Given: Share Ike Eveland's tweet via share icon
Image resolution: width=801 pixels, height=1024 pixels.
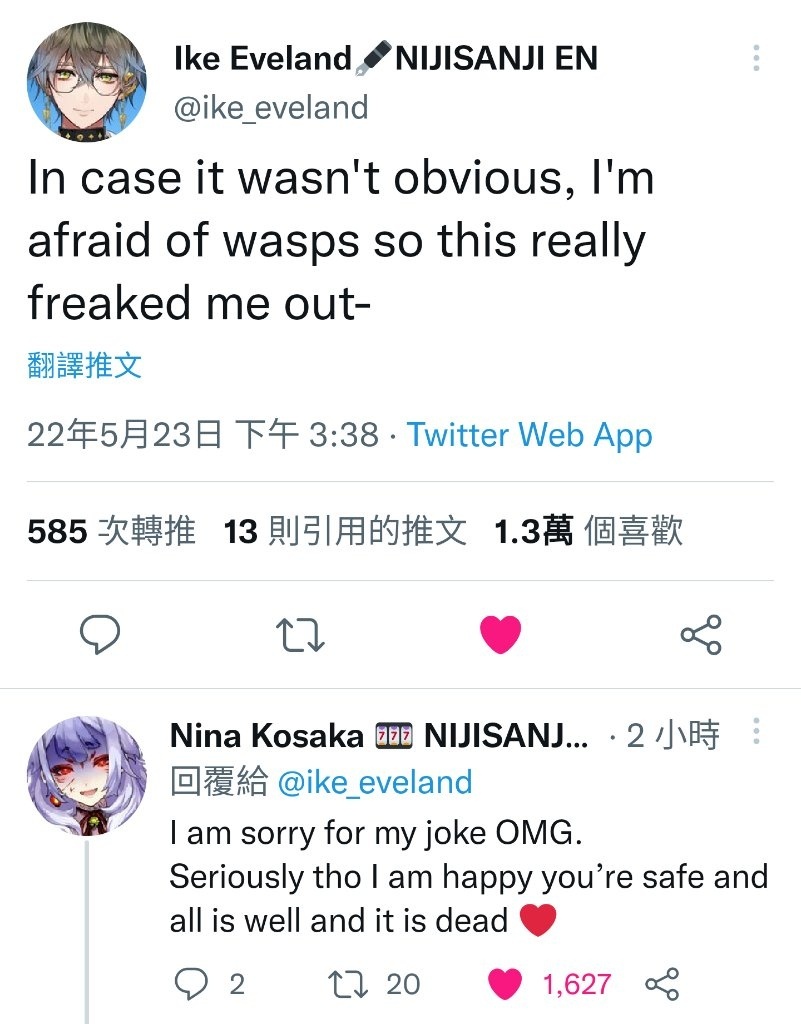Looking at the screenshot, I should tap(701, 634).
